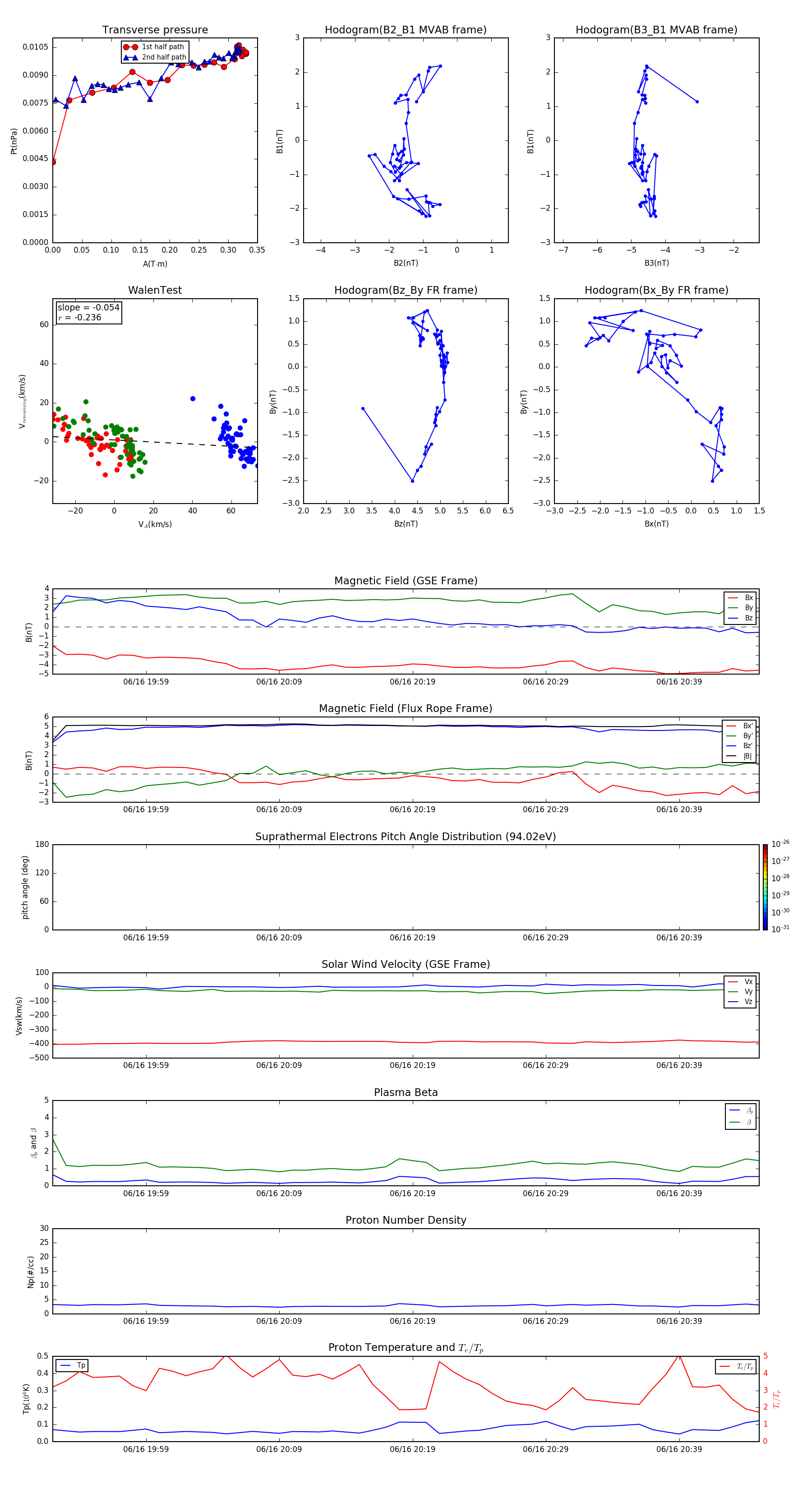812x1489 pixels.
Task: Click 'Vremaining(km/s)' y-axis label
Action: (23, 401)
